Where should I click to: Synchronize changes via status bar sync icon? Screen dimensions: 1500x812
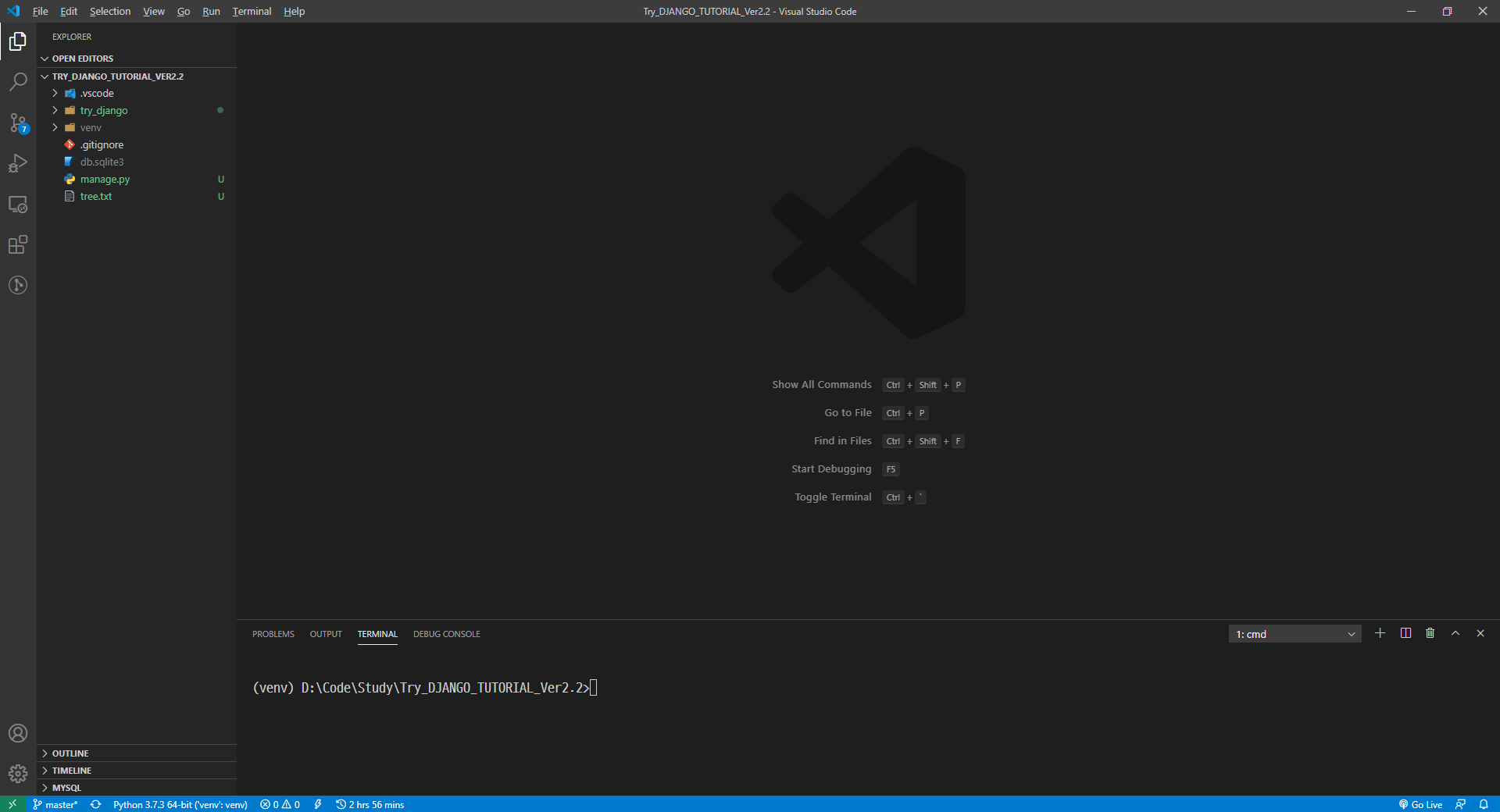[95, 804]
